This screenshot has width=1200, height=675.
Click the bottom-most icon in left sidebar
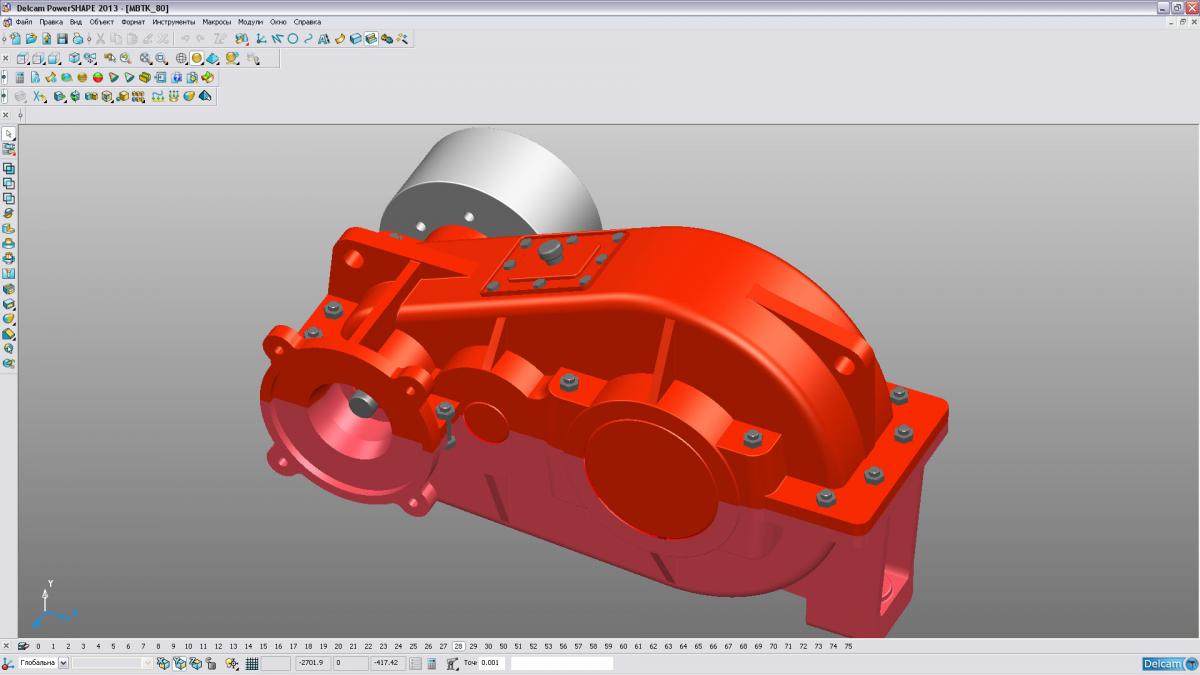point(9,364)
